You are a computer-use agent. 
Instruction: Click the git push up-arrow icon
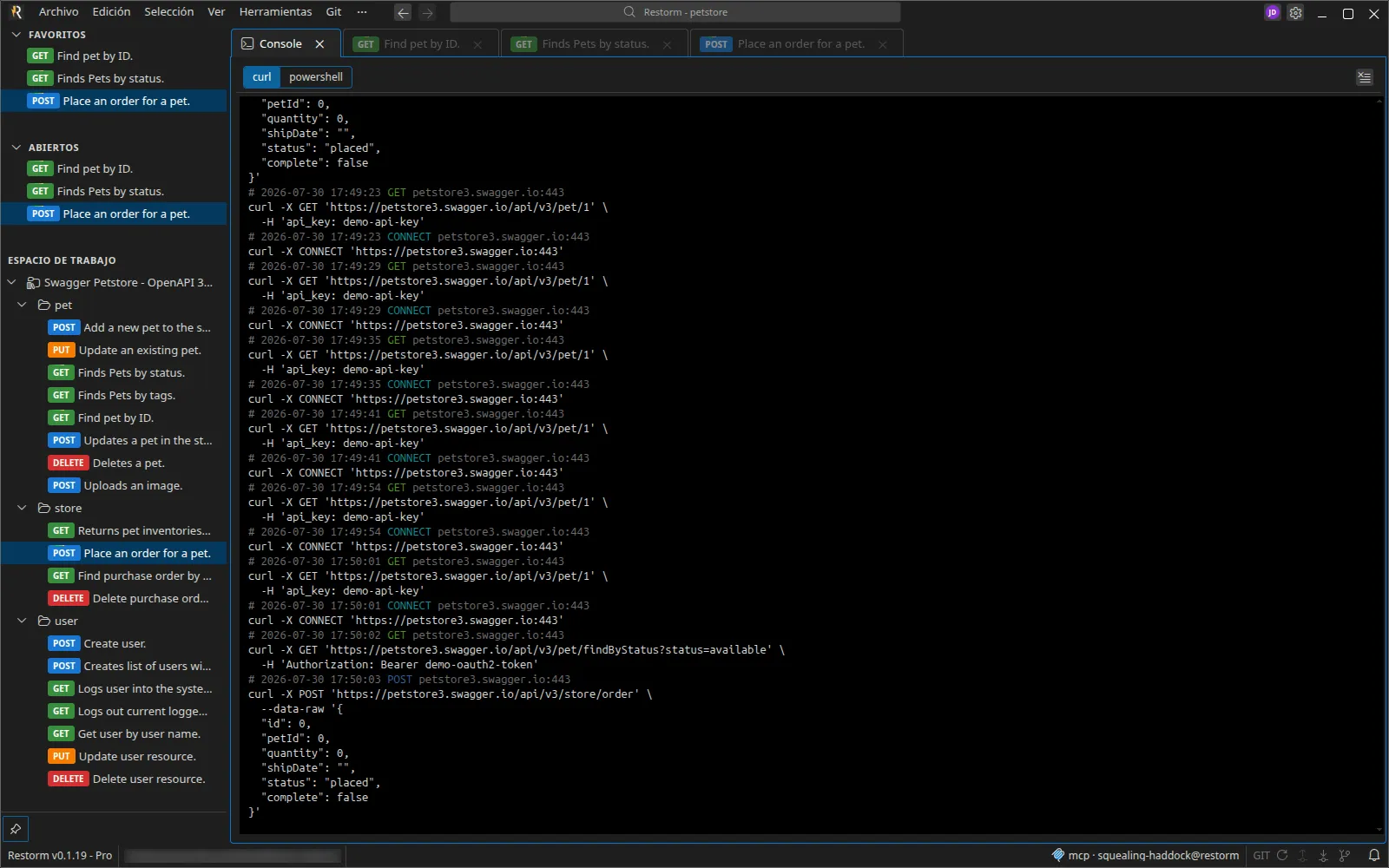point(1303,855)
